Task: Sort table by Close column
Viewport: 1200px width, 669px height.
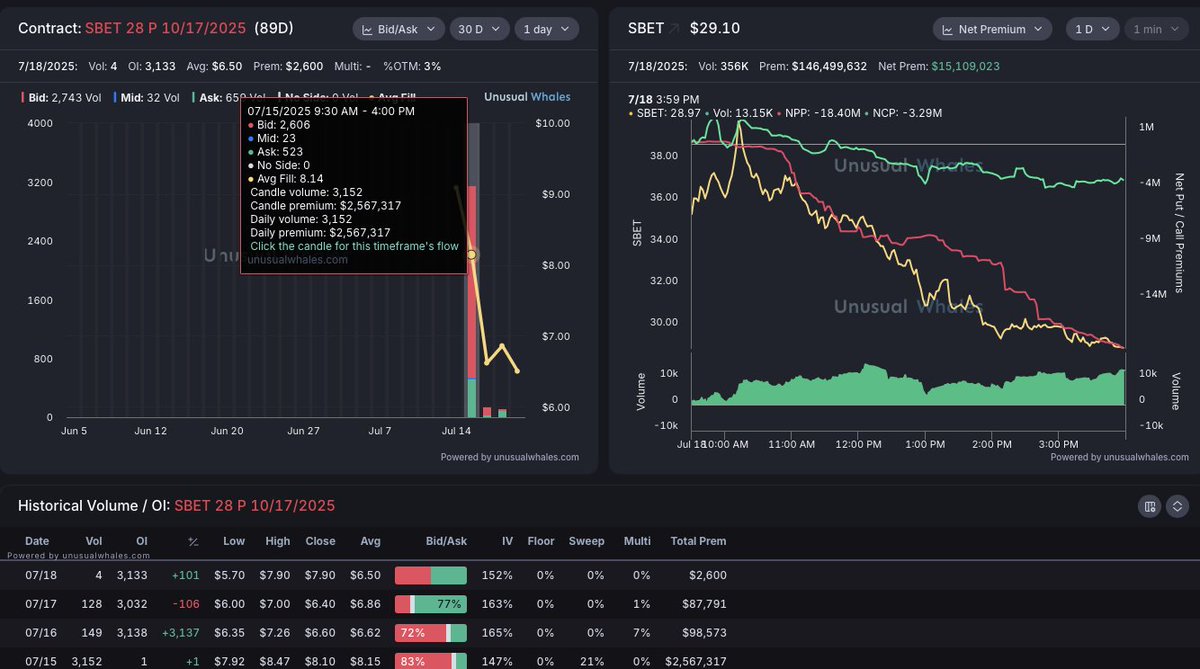Action: point(320,541)
